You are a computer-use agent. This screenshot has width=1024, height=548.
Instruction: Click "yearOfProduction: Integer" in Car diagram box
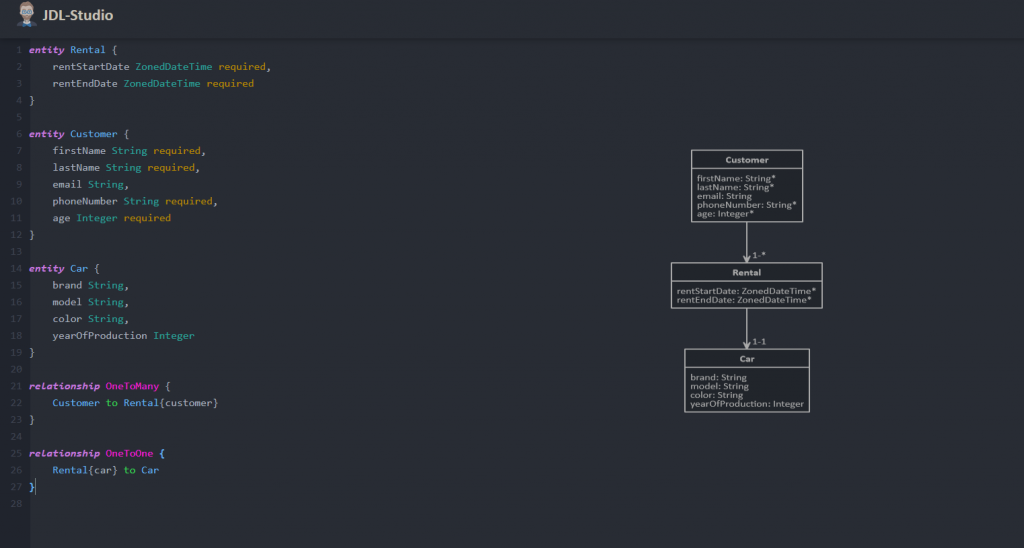747,404
